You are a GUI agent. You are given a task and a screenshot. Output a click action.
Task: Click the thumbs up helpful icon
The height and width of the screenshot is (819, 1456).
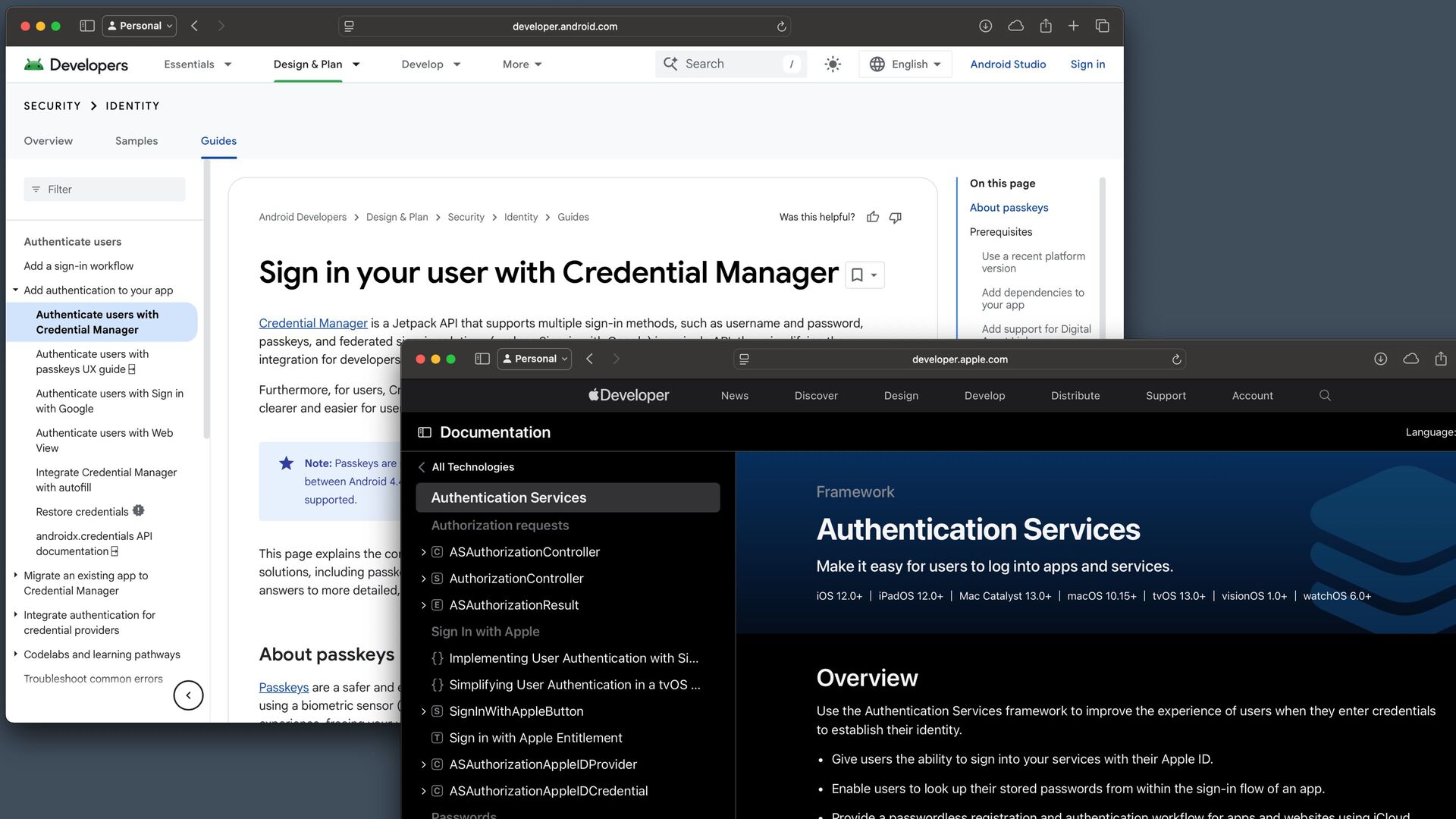[x=873, y=218]
